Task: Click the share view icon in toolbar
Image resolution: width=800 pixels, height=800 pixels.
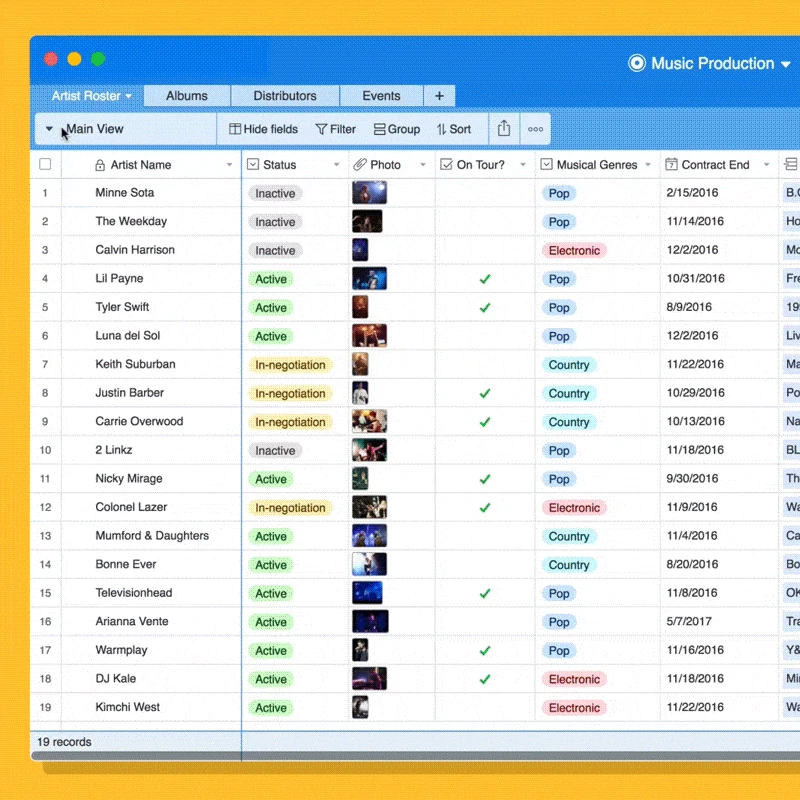Action: pos(504,129)
